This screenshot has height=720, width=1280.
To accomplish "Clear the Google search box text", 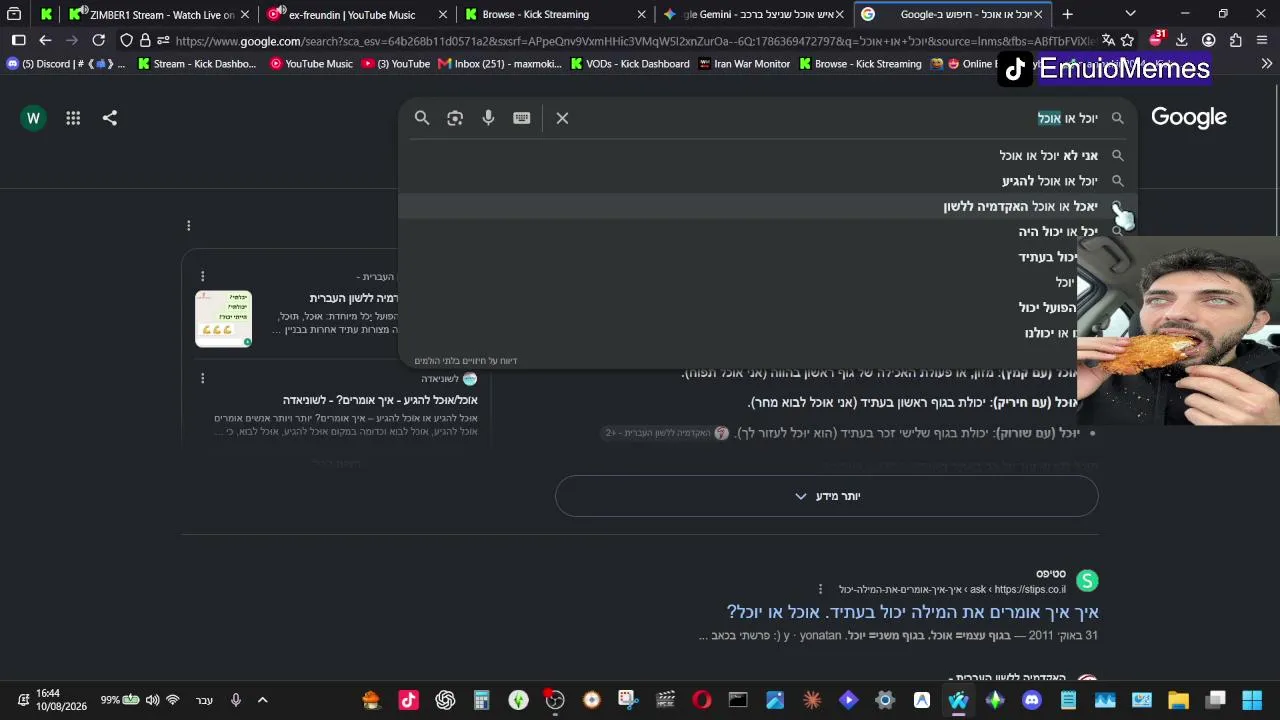I will [562, 118].
